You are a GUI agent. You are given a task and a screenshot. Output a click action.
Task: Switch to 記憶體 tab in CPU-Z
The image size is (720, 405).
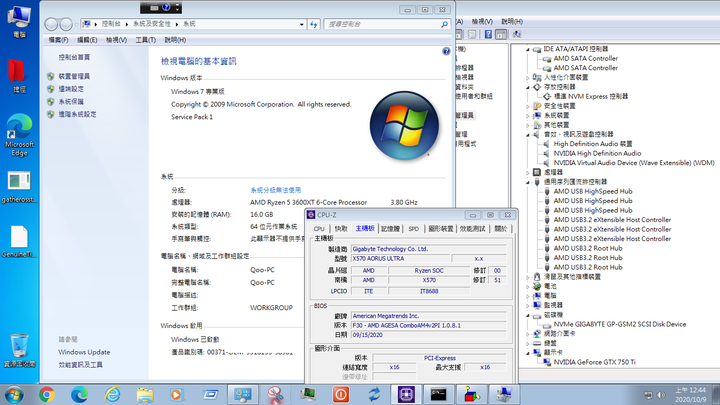tap(391, 229)
